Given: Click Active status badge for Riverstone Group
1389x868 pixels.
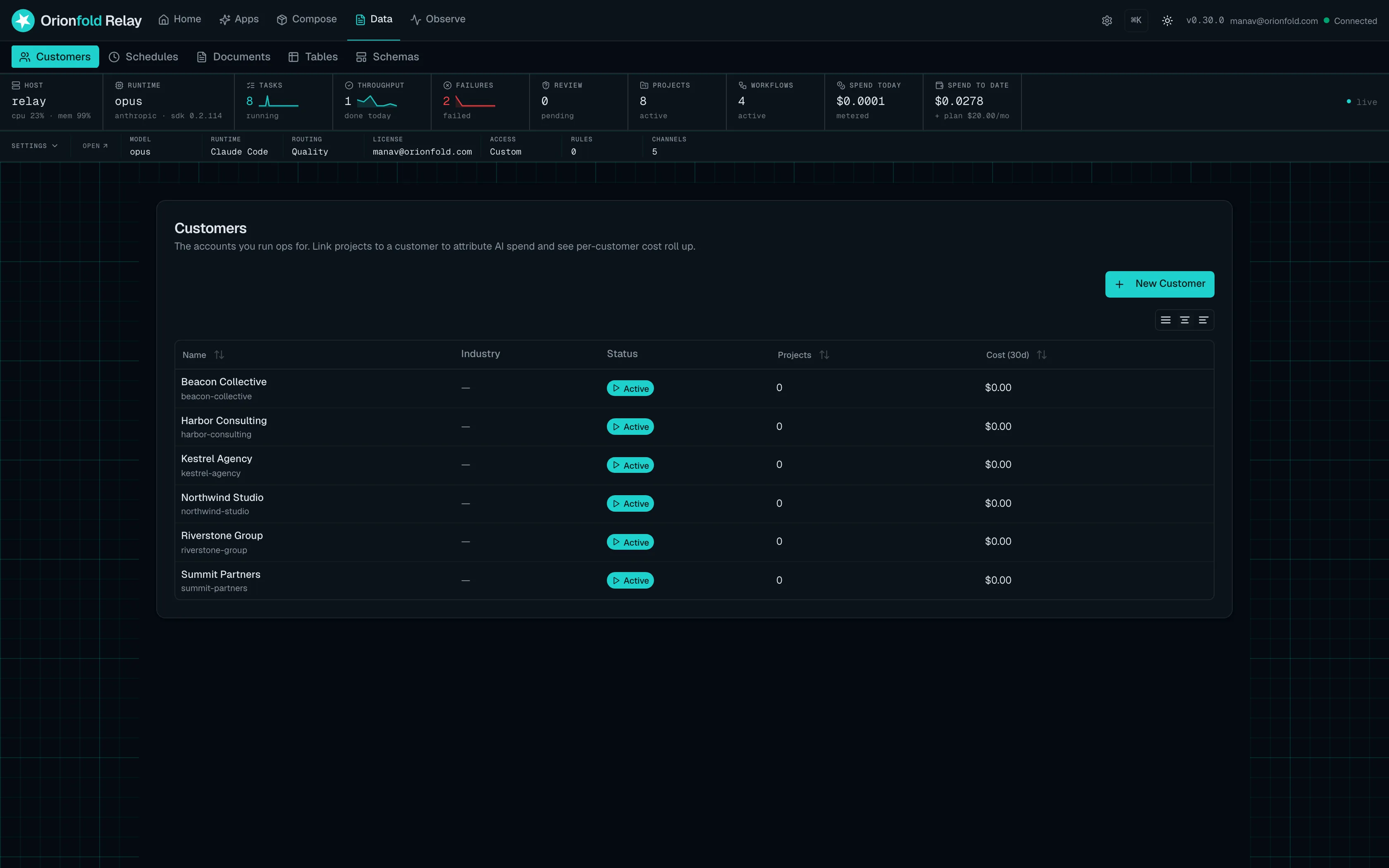Looking at the screenshot, I should click(630, 542).
